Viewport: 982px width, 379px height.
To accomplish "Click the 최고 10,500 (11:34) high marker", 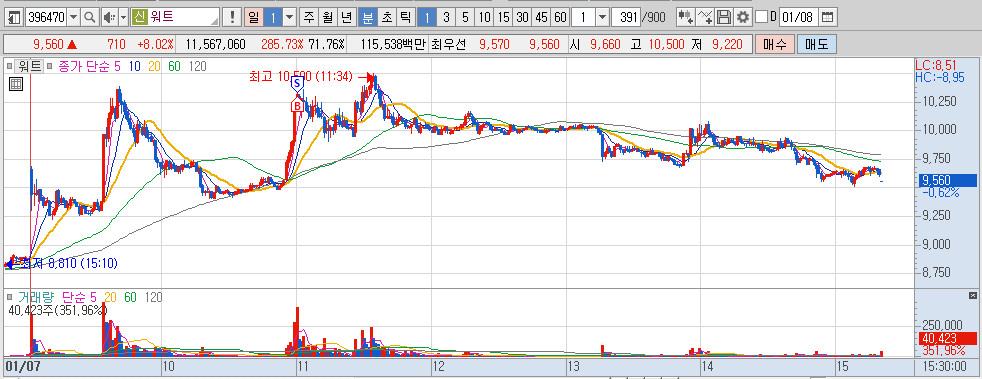I will tap(301, 76).
